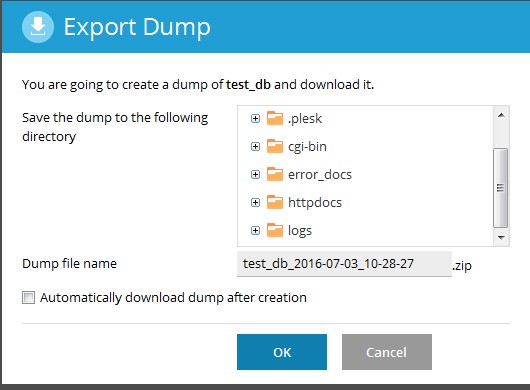Viewport: 530px width, 390px height.
Task: Cancel the export dump dialog
Action: 387,352
